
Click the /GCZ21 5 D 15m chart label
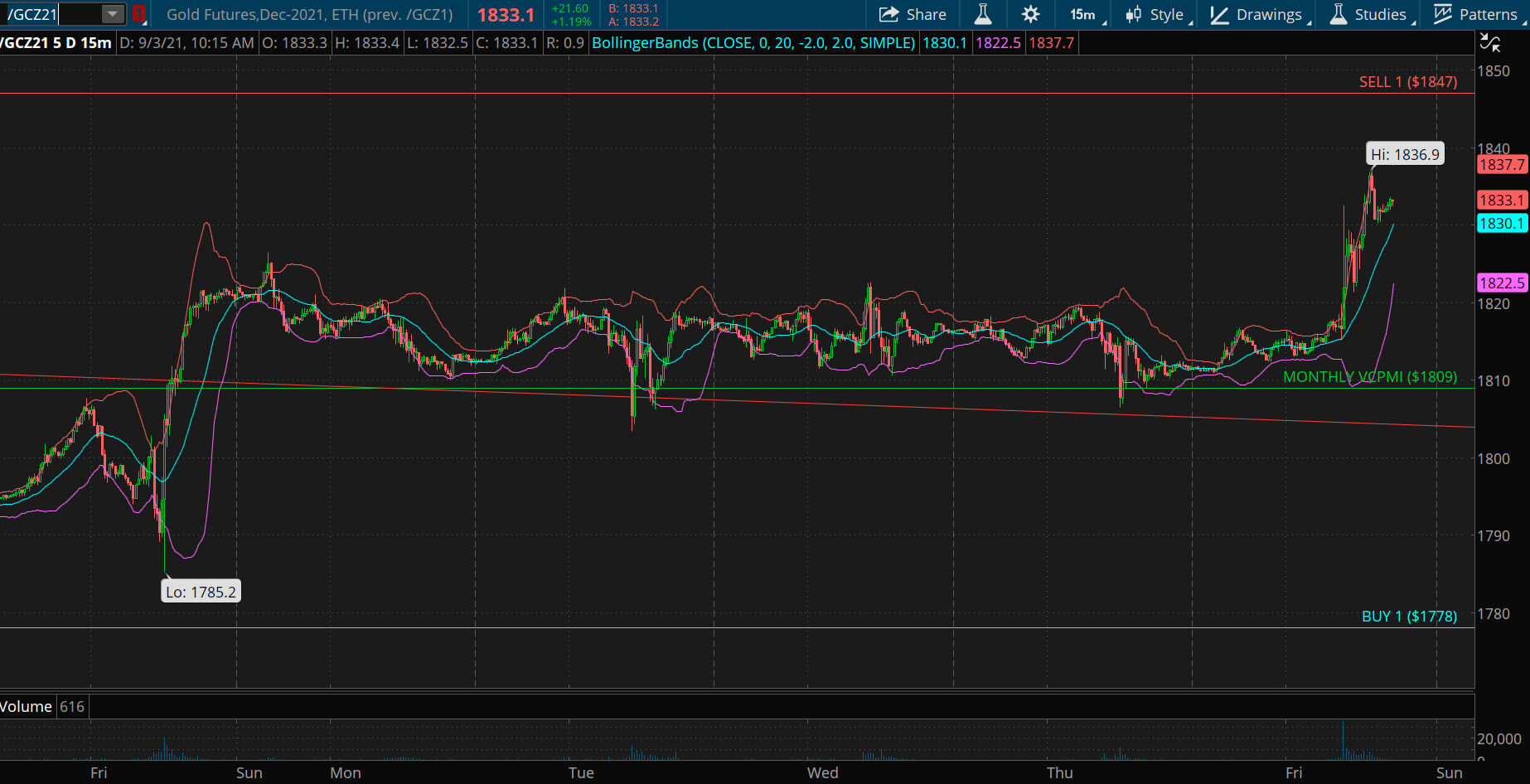click(x=56, y=42)
